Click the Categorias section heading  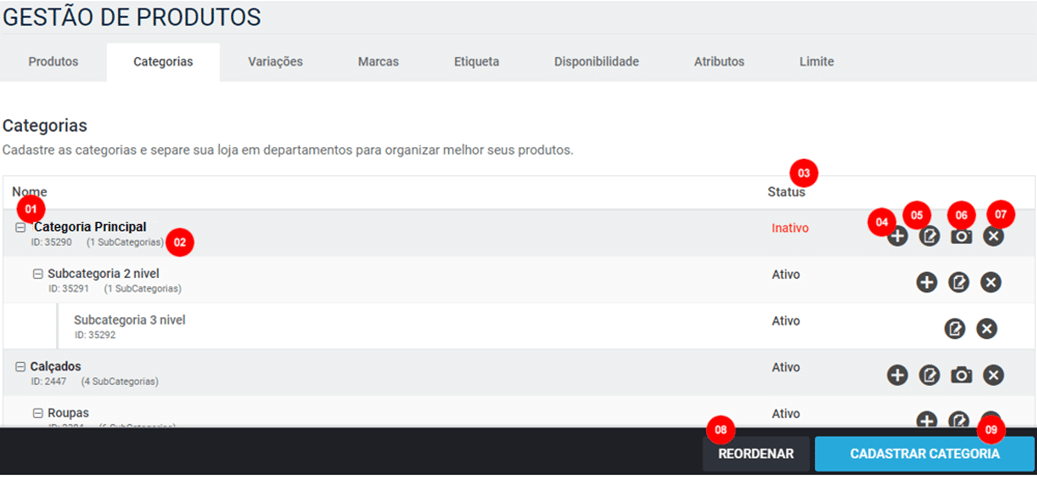[45, 125]
